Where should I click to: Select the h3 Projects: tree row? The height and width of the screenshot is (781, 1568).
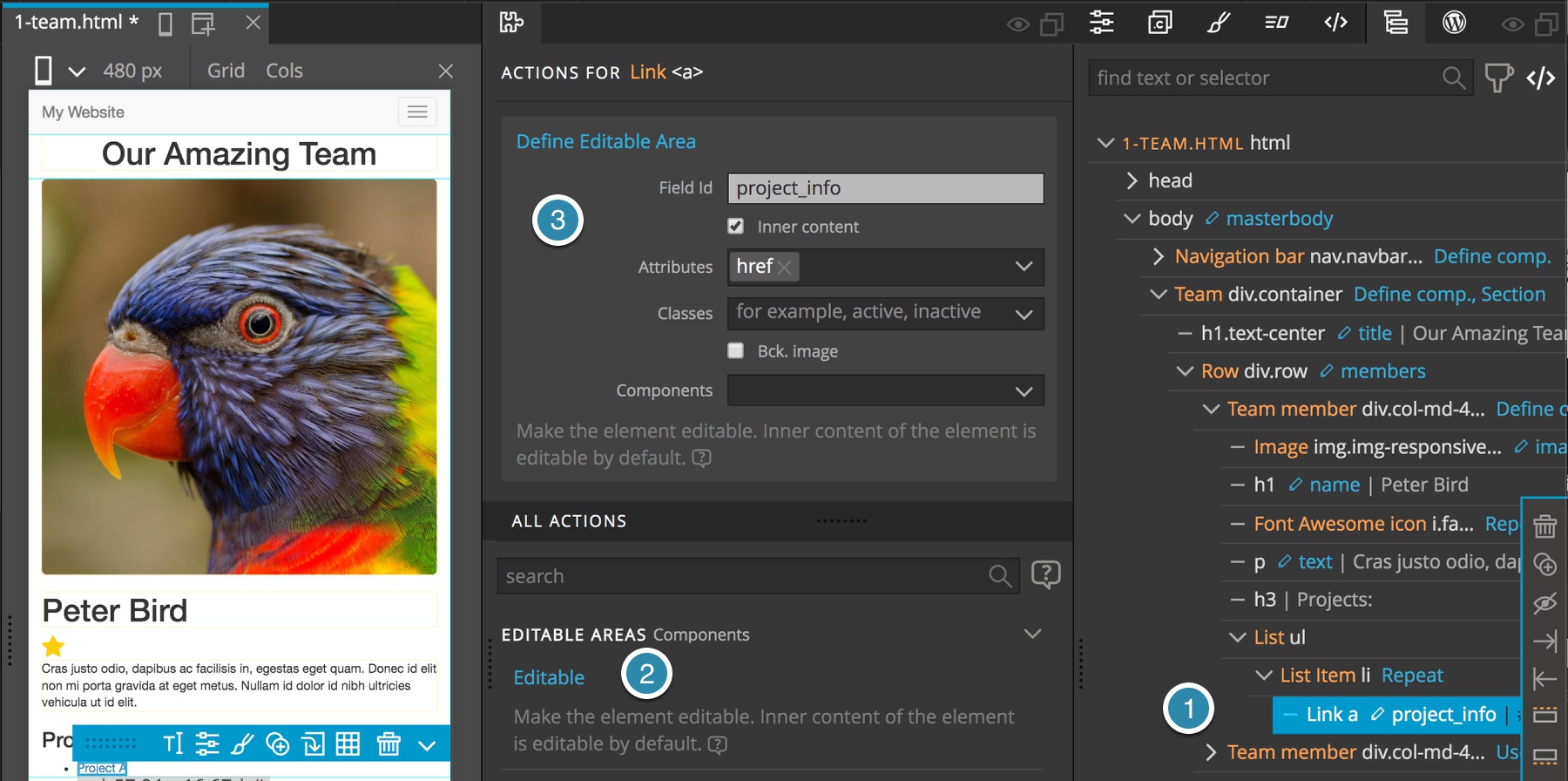1372,600
